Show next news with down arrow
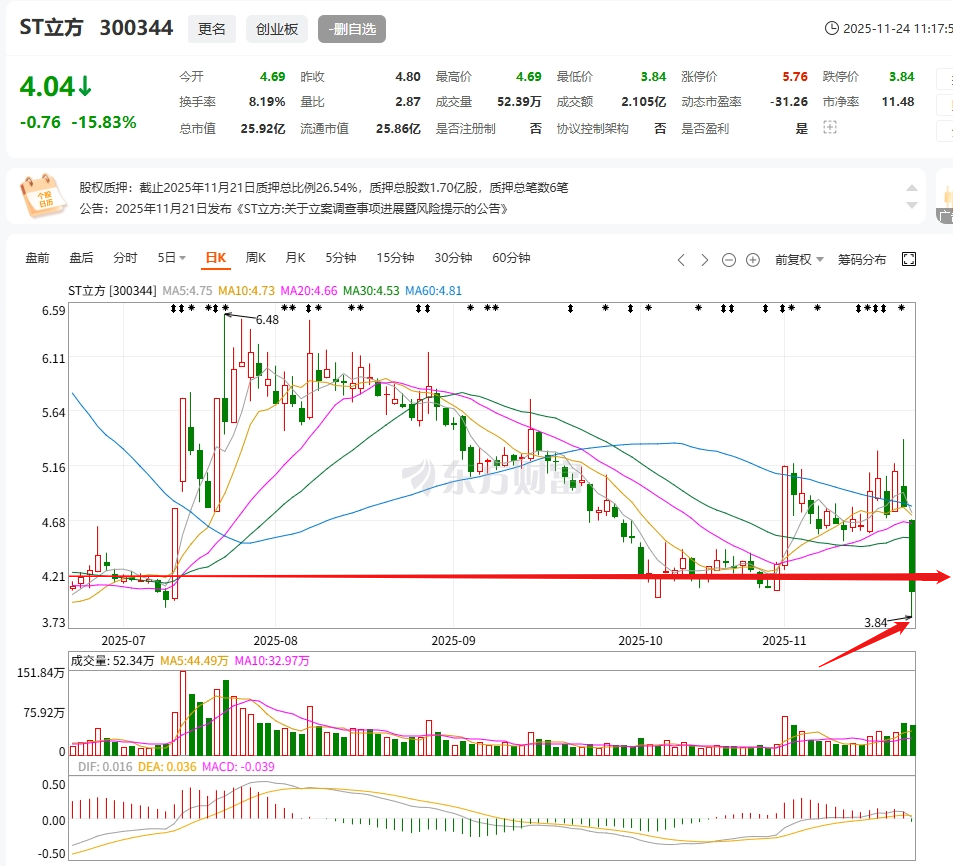 tap(912, 205)
